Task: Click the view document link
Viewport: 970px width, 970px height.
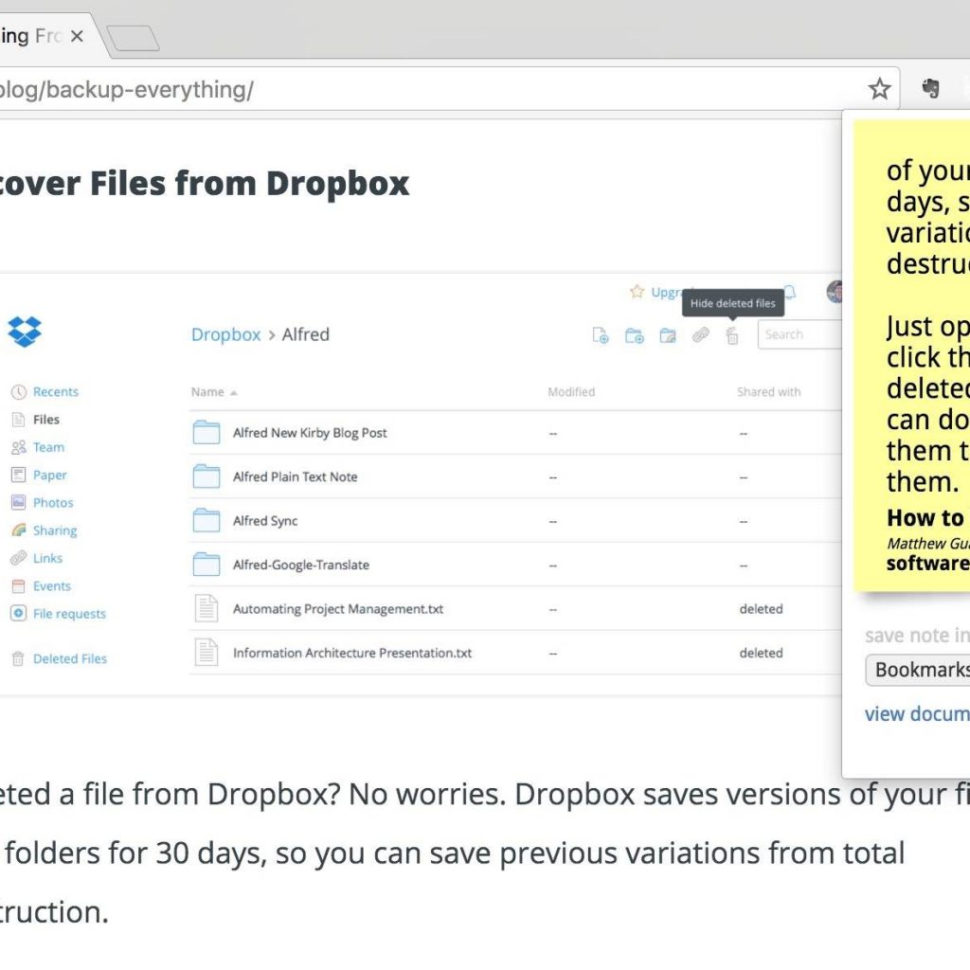Action: click(x=917, y=714)
